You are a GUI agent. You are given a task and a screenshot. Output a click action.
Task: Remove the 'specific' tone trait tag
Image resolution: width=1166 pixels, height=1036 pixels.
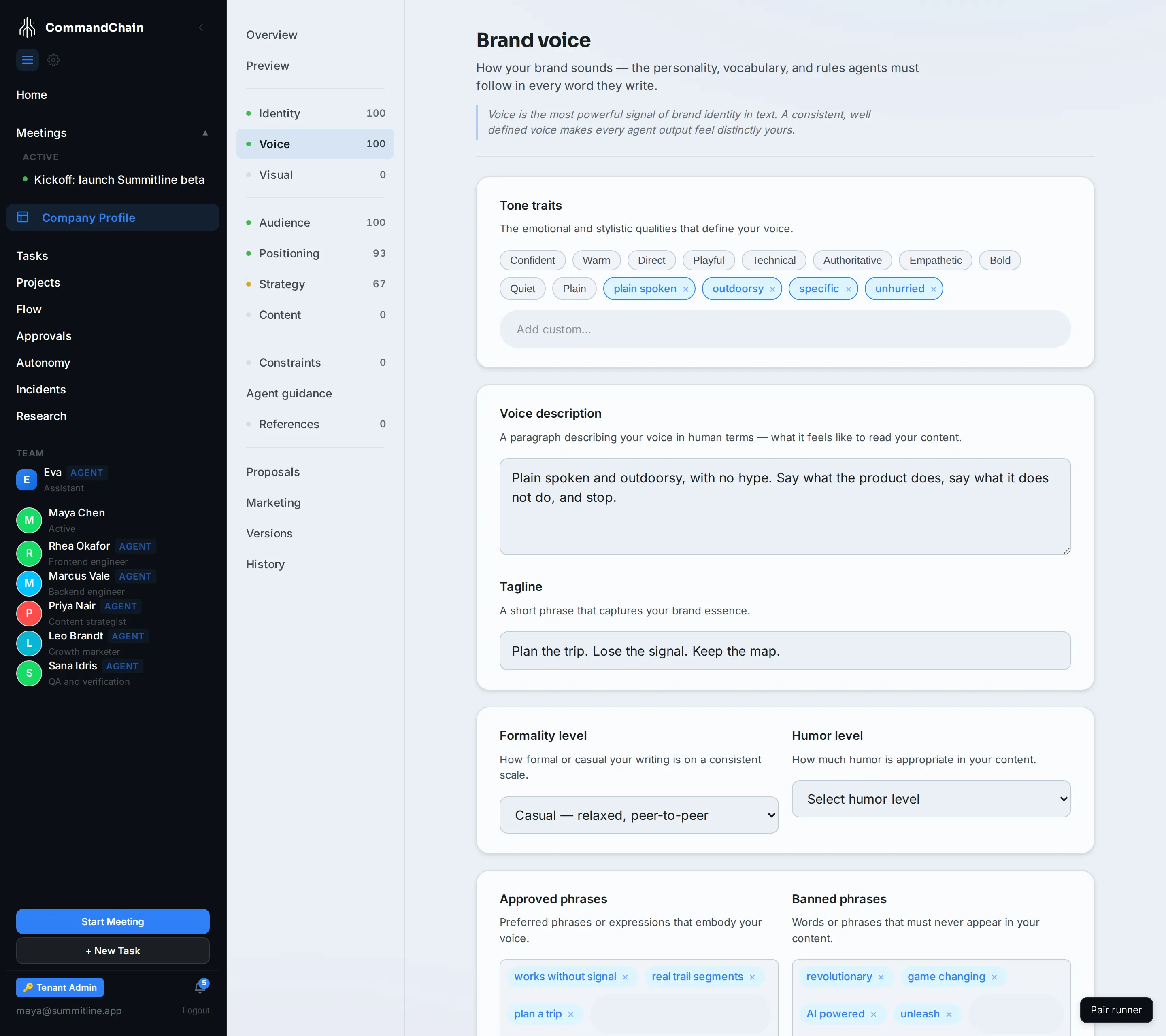[x=848, y=289]
